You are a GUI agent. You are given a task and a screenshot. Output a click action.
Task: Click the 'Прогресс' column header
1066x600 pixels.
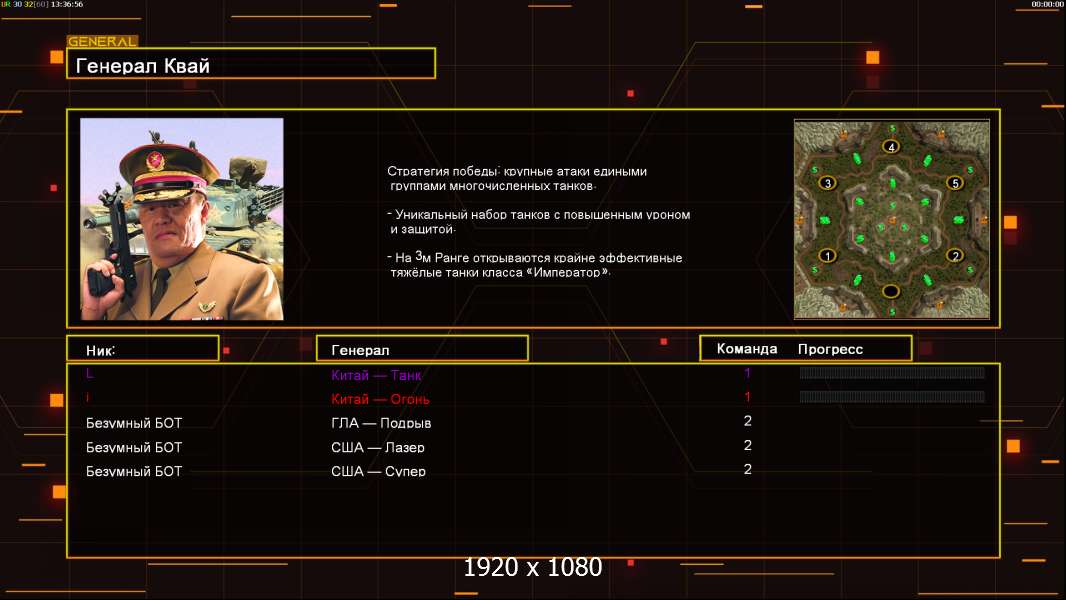click(830, 349)
